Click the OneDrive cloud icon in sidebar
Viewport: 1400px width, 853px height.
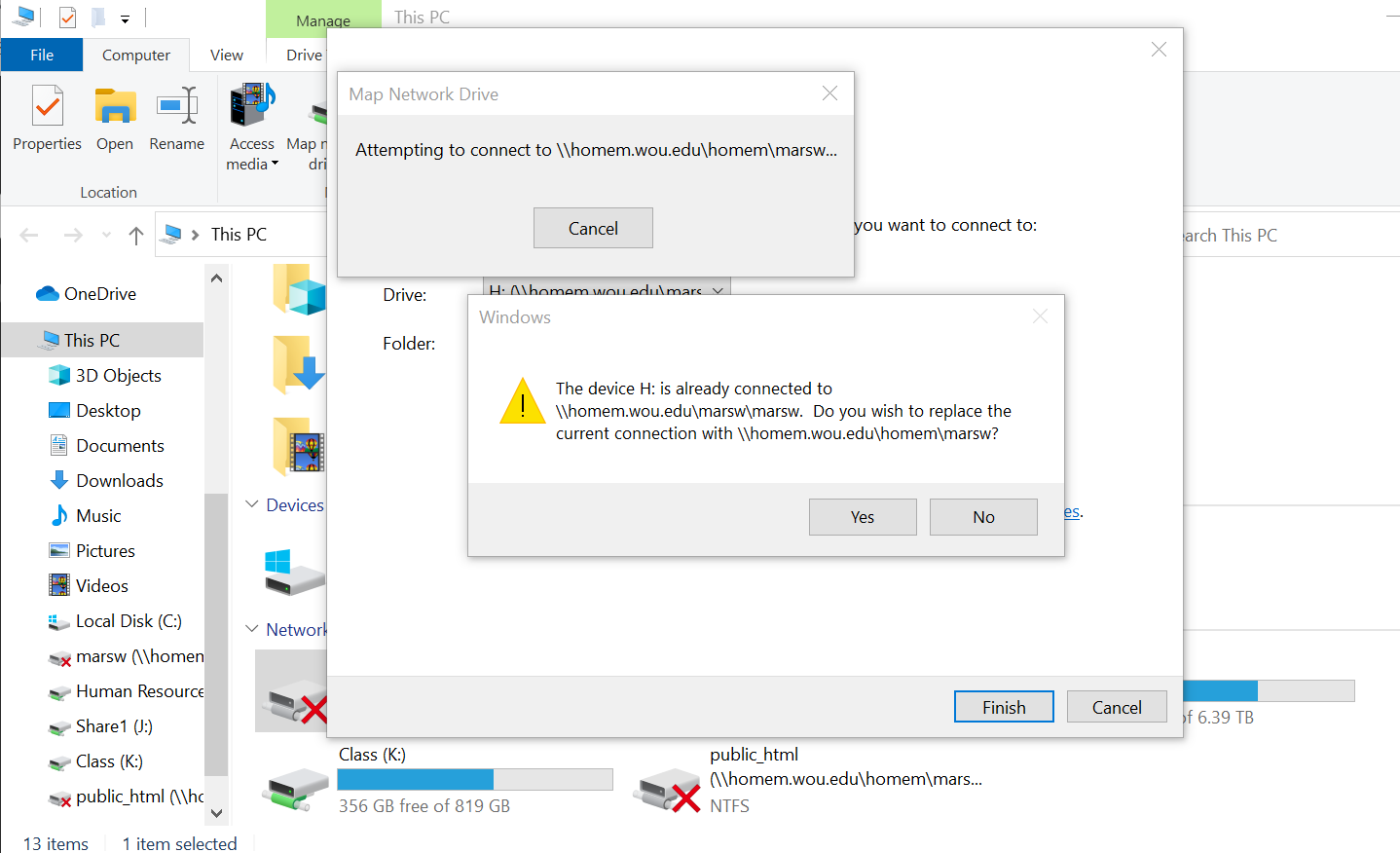click(48, 293)
